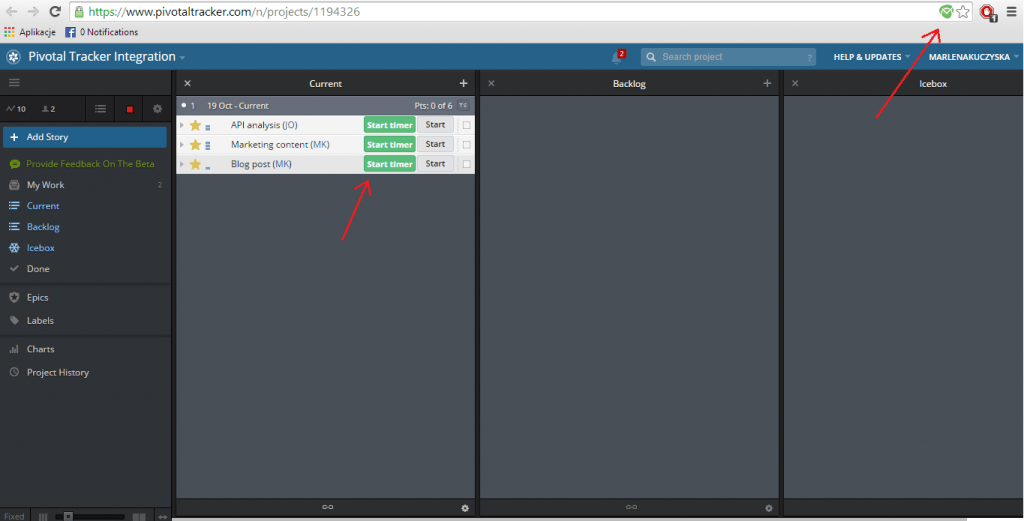Close the Icebox panel
The width and height of the screenshot is (1024, 521).
[795, 84]
